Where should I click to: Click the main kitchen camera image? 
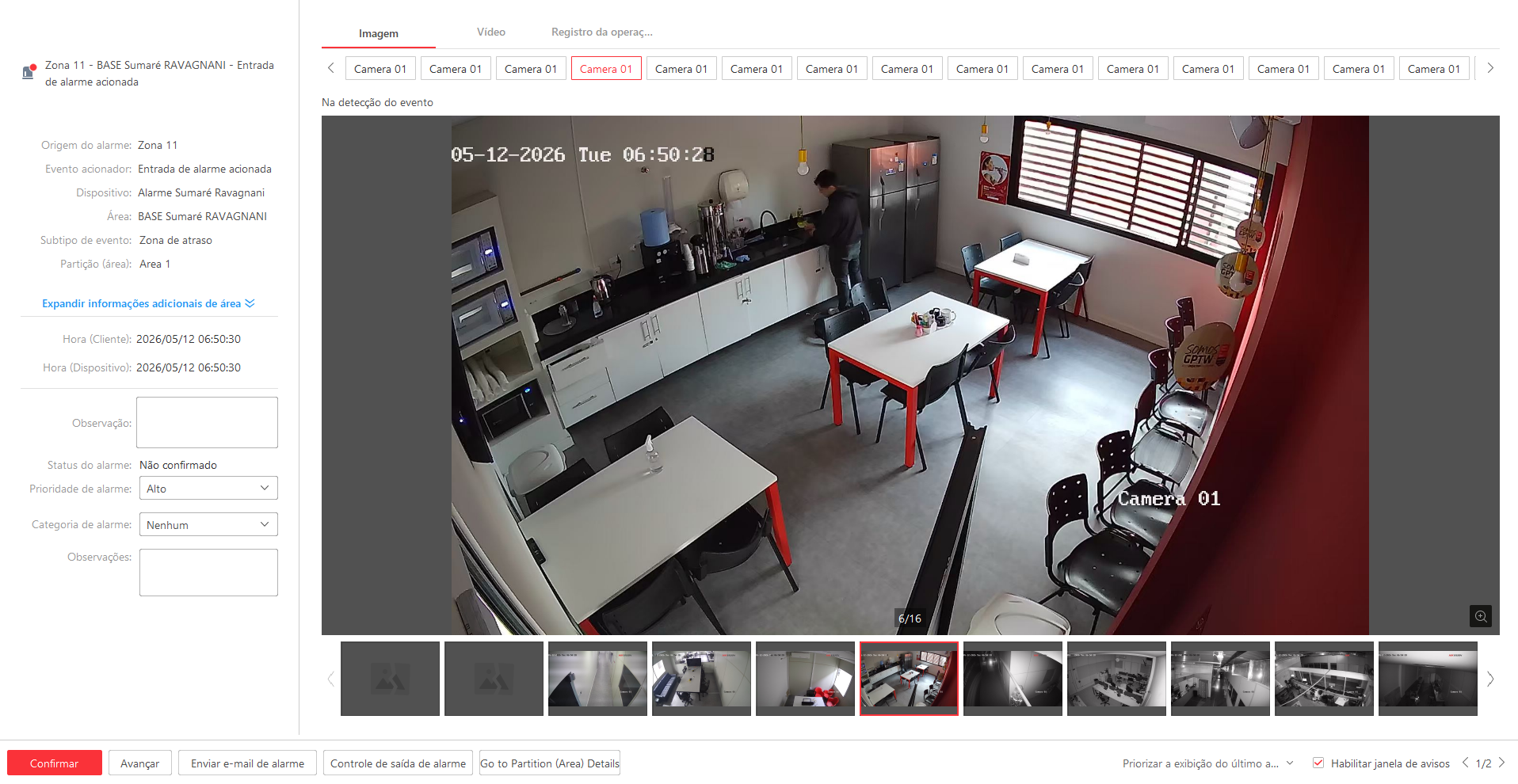tap(910, 375)
